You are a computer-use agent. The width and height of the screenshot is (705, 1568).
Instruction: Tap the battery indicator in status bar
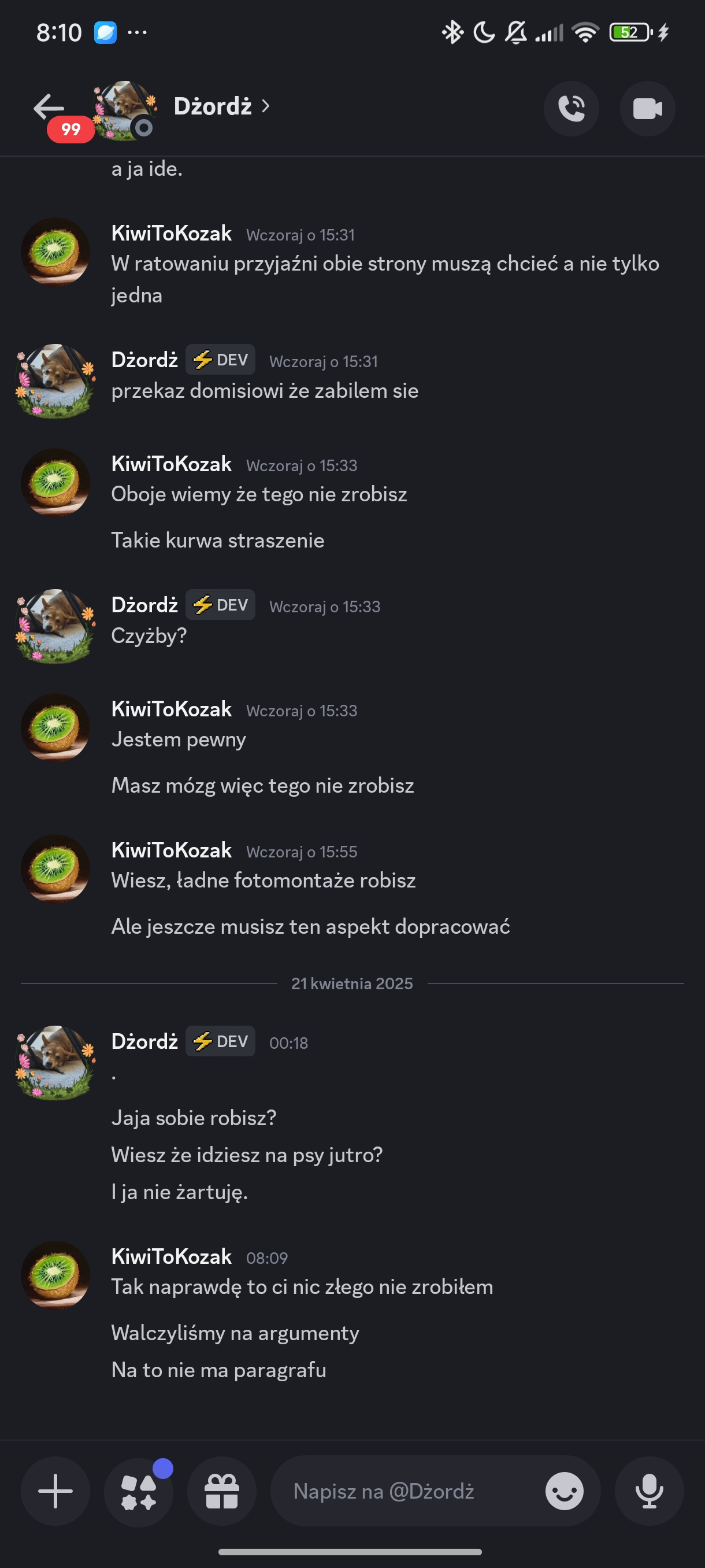(x=631, y=32)
